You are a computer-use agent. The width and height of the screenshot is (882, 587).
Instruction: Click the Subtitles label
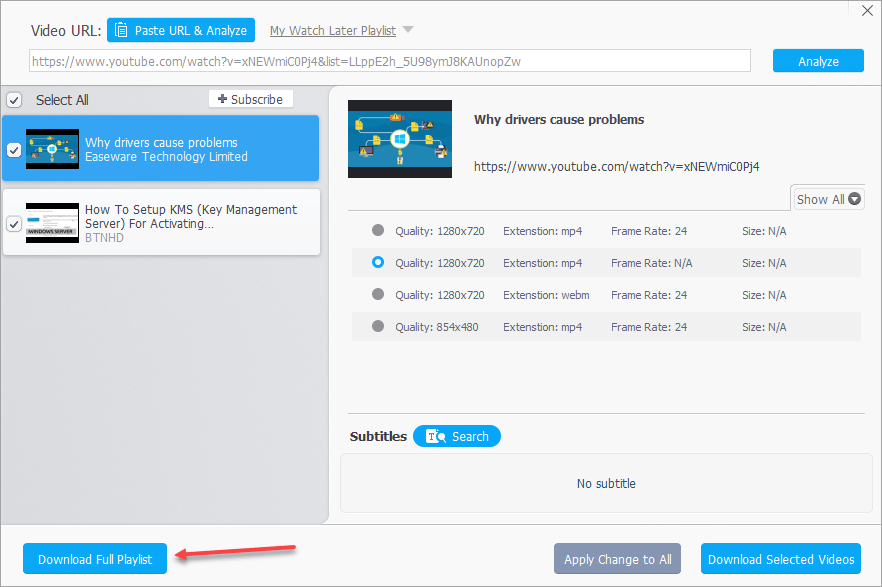pos(378,436)
